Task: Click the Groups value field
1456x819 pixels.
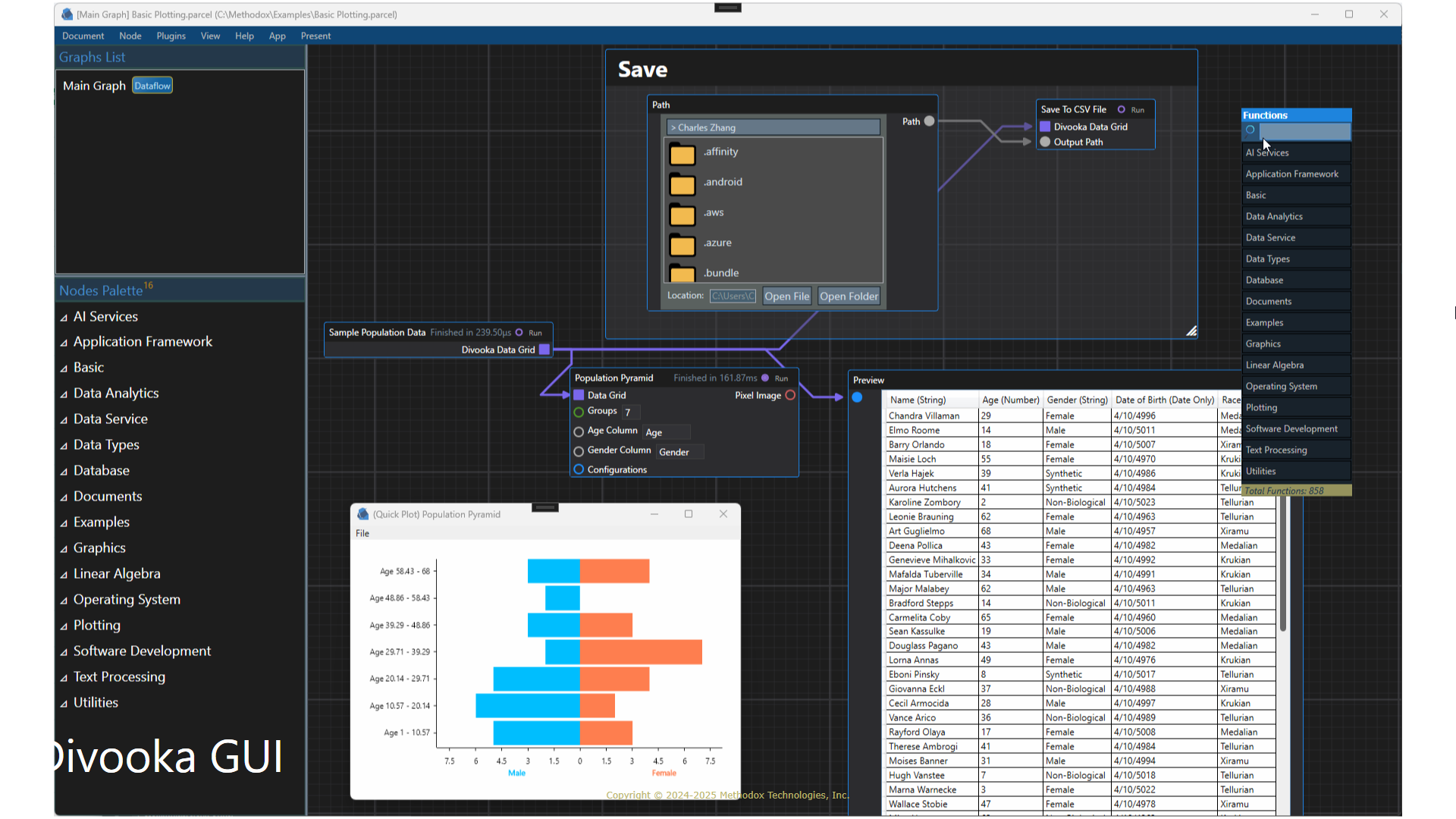Action: tap(631, 413)
